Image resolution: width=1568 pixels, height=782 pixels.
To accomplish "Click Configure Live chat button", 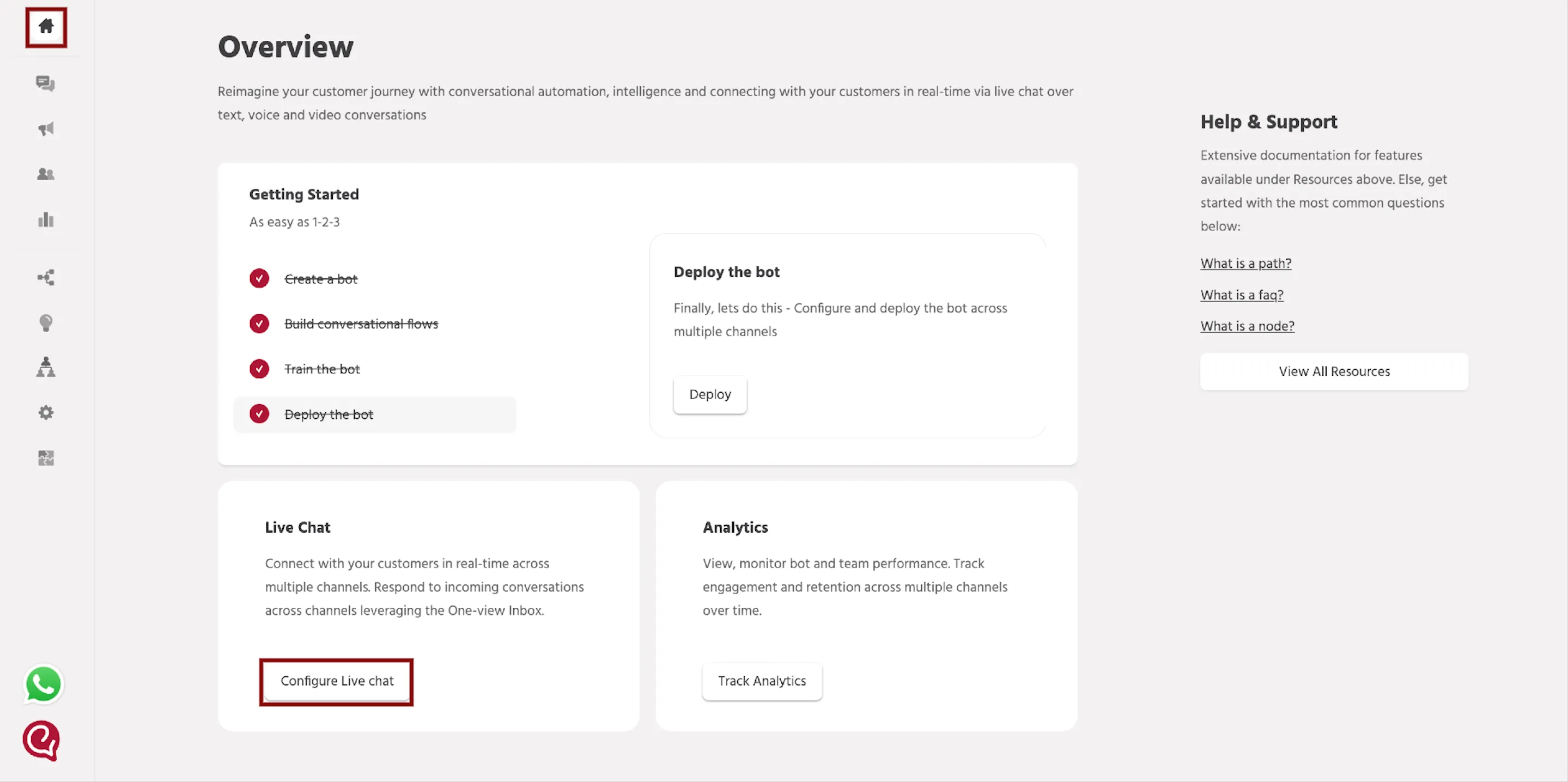I will (337, 681).
